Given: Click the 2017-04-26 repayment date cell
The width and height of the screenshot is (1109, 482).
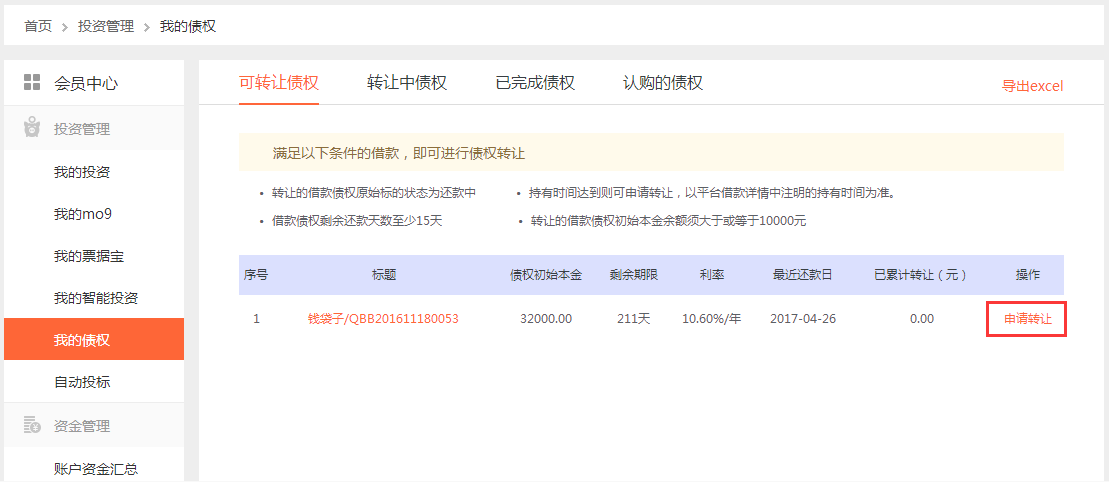Looking at the screenshot, I should (x=803, y=319).
